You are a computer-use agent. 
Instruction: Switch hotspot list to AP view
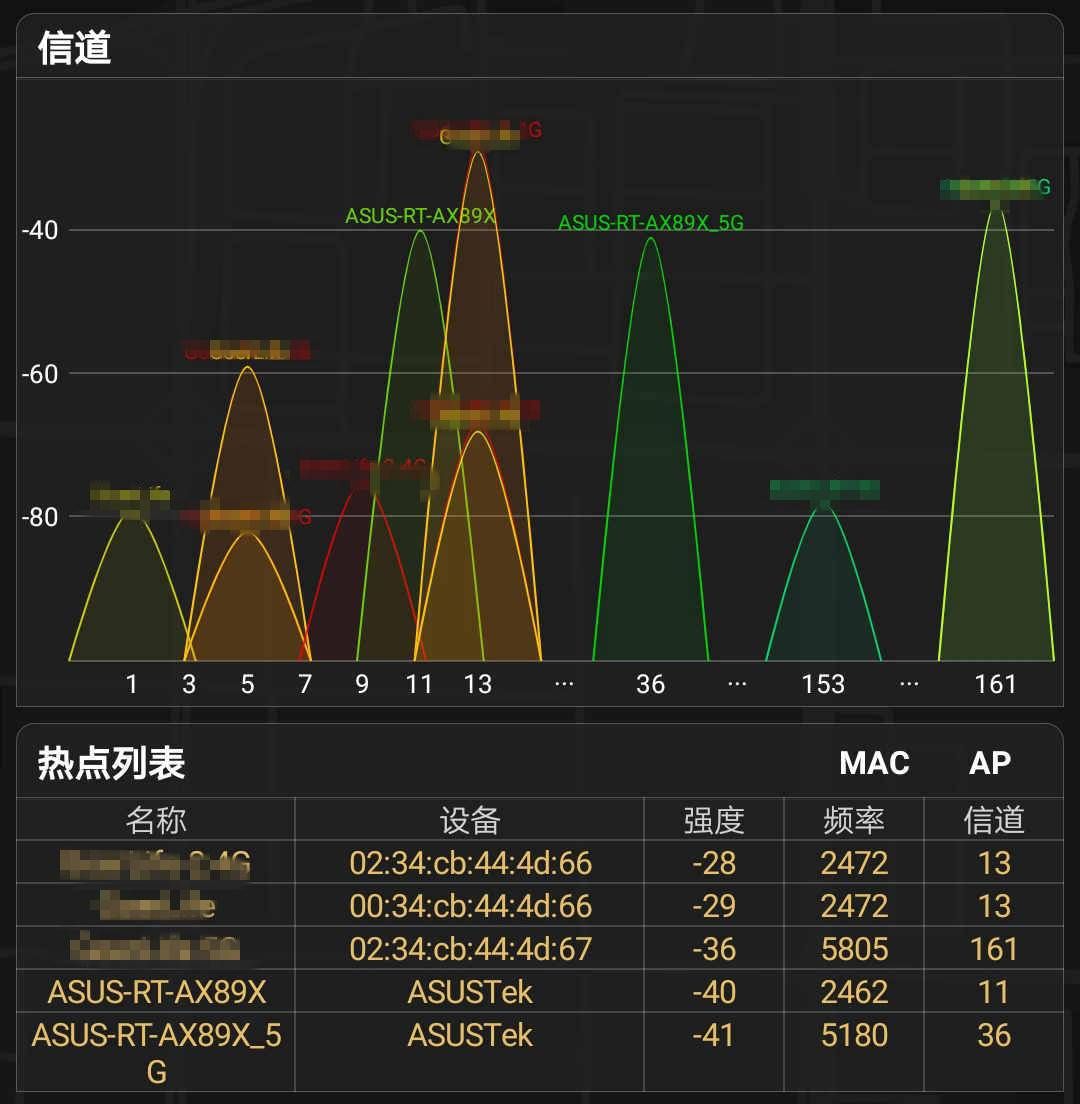[x=989, y=763]
